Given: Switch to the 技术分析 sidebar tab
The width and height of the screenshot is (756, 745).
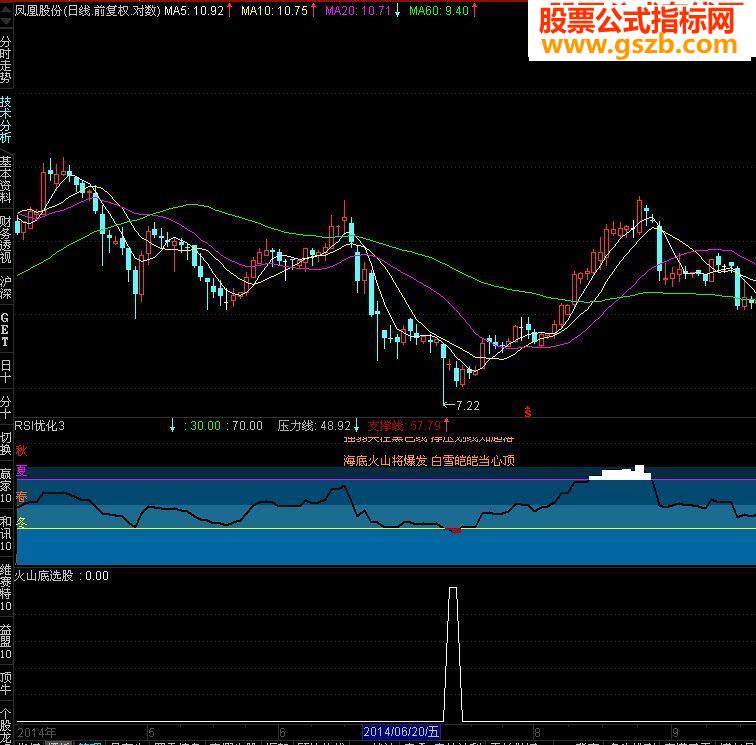Looking at the screenshot, I should tap(5, 119).
